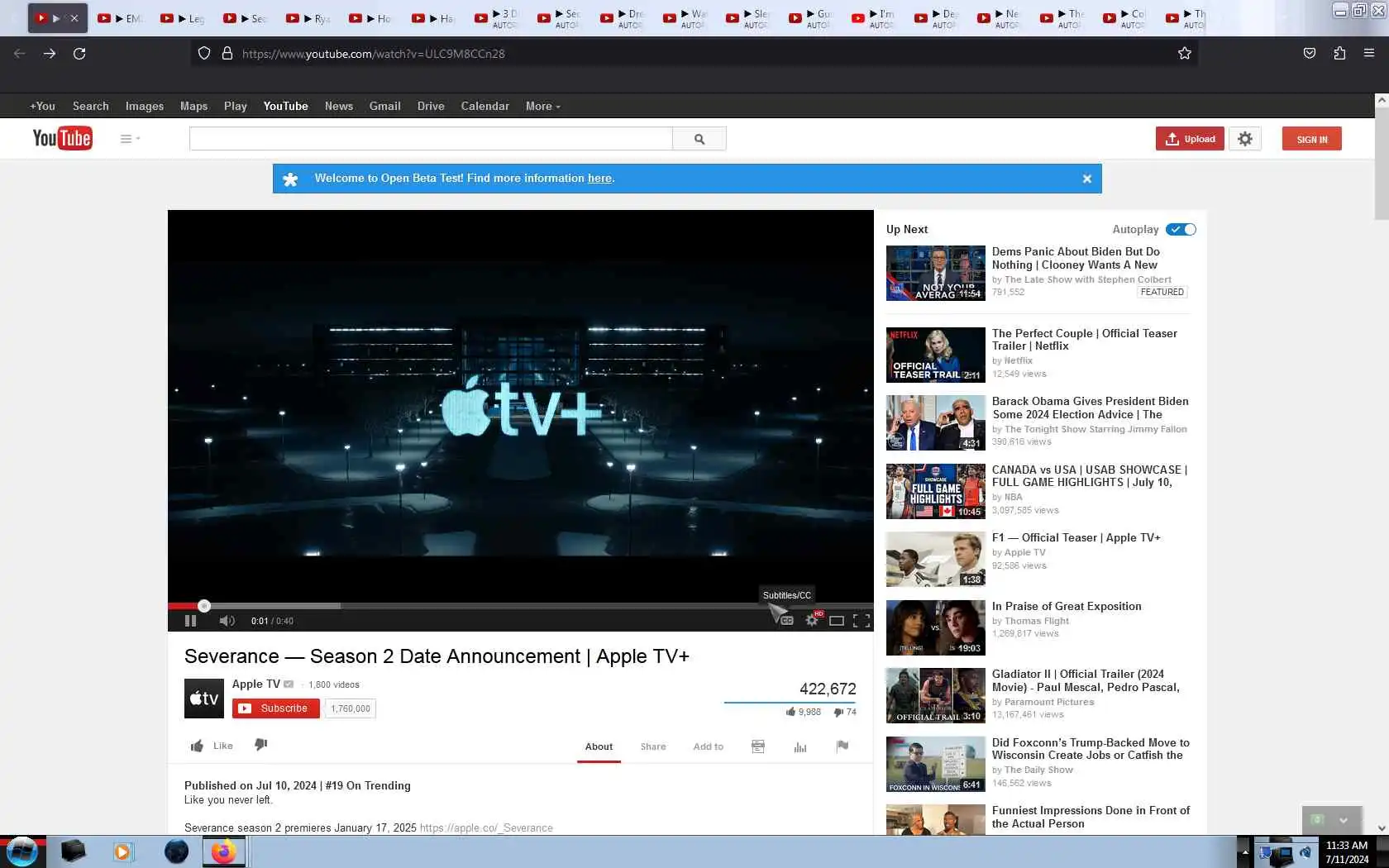Bookmark this page with the star
This screenshot has width=1389, height=868.
pos(1185,54)
